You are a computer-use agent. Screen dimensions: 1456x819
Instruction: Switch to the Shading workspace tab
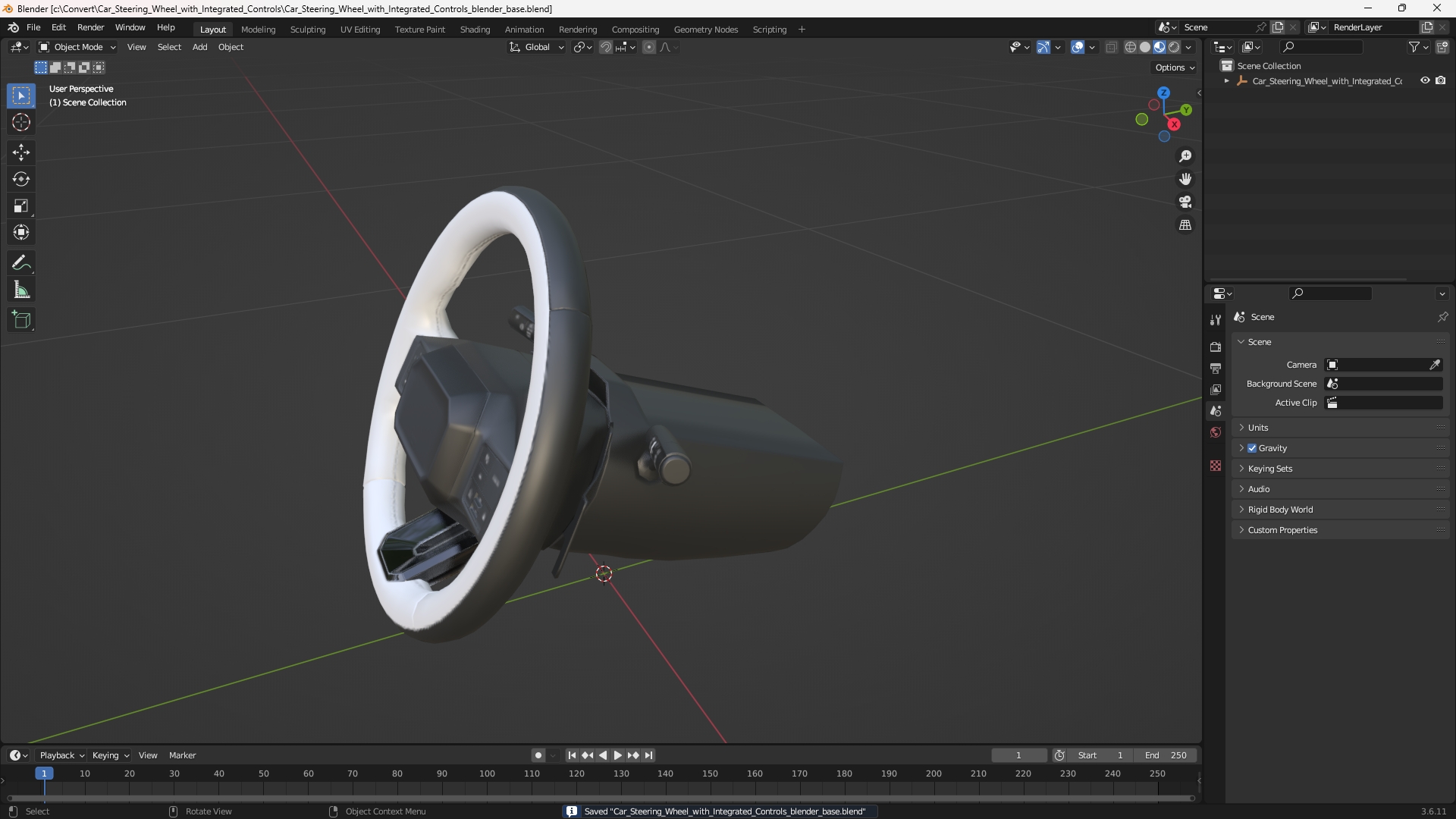point(475,30)
